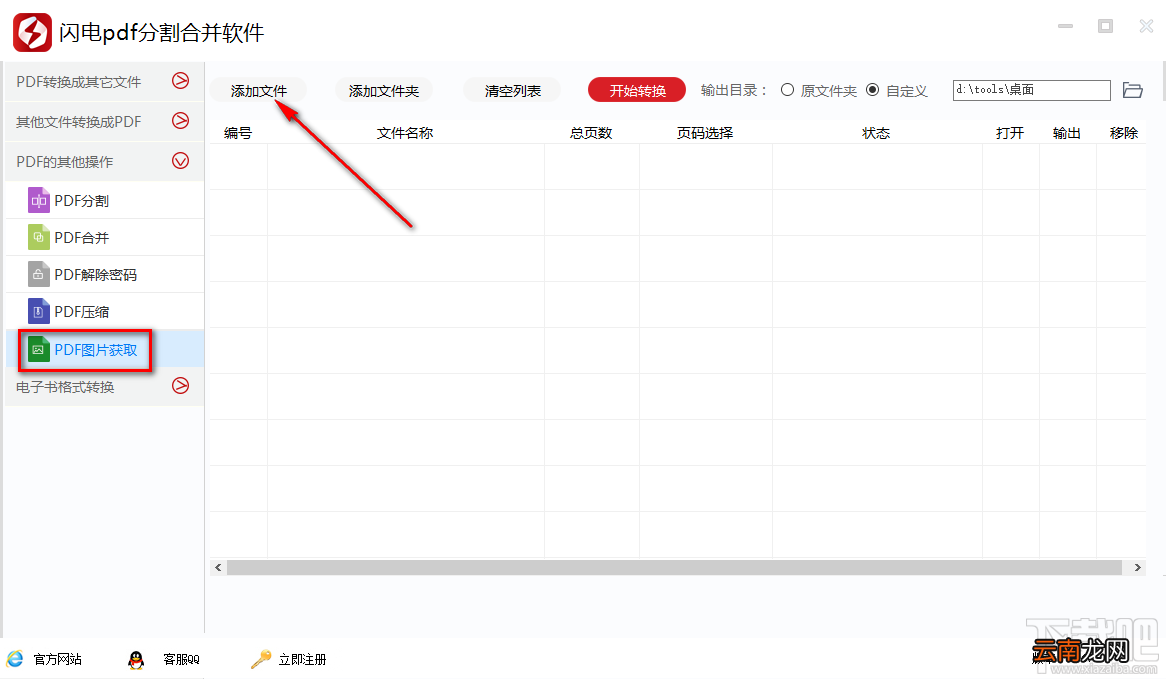
Task: Minimize the application window
Action: coord(1066,26)
